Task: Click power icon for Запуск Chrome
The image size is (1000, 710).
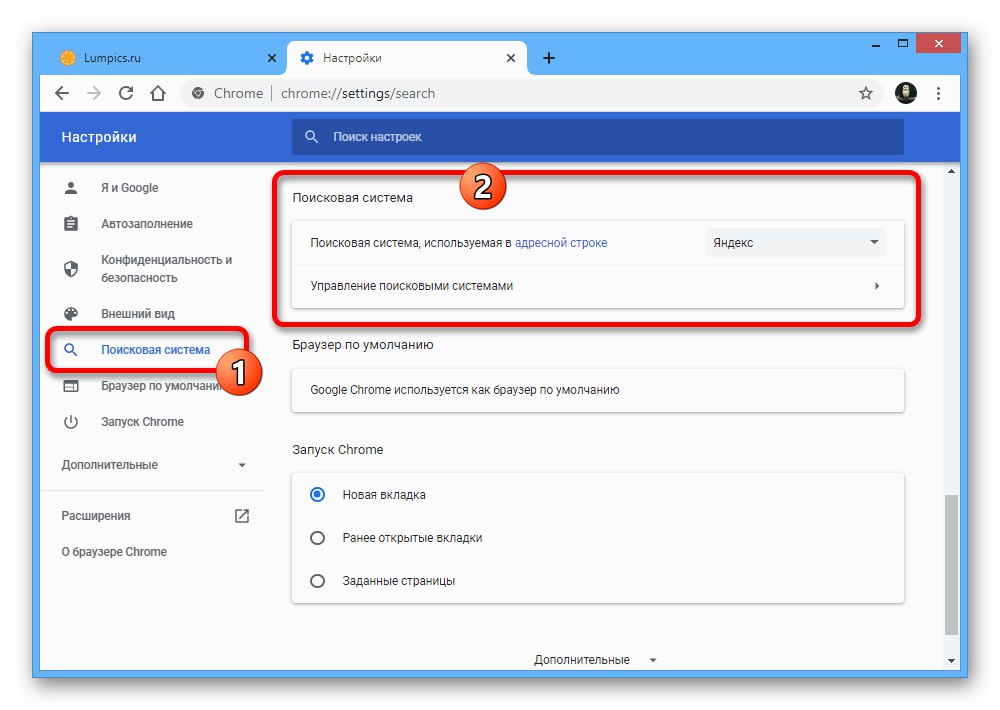Action: [x=71, y=422]
